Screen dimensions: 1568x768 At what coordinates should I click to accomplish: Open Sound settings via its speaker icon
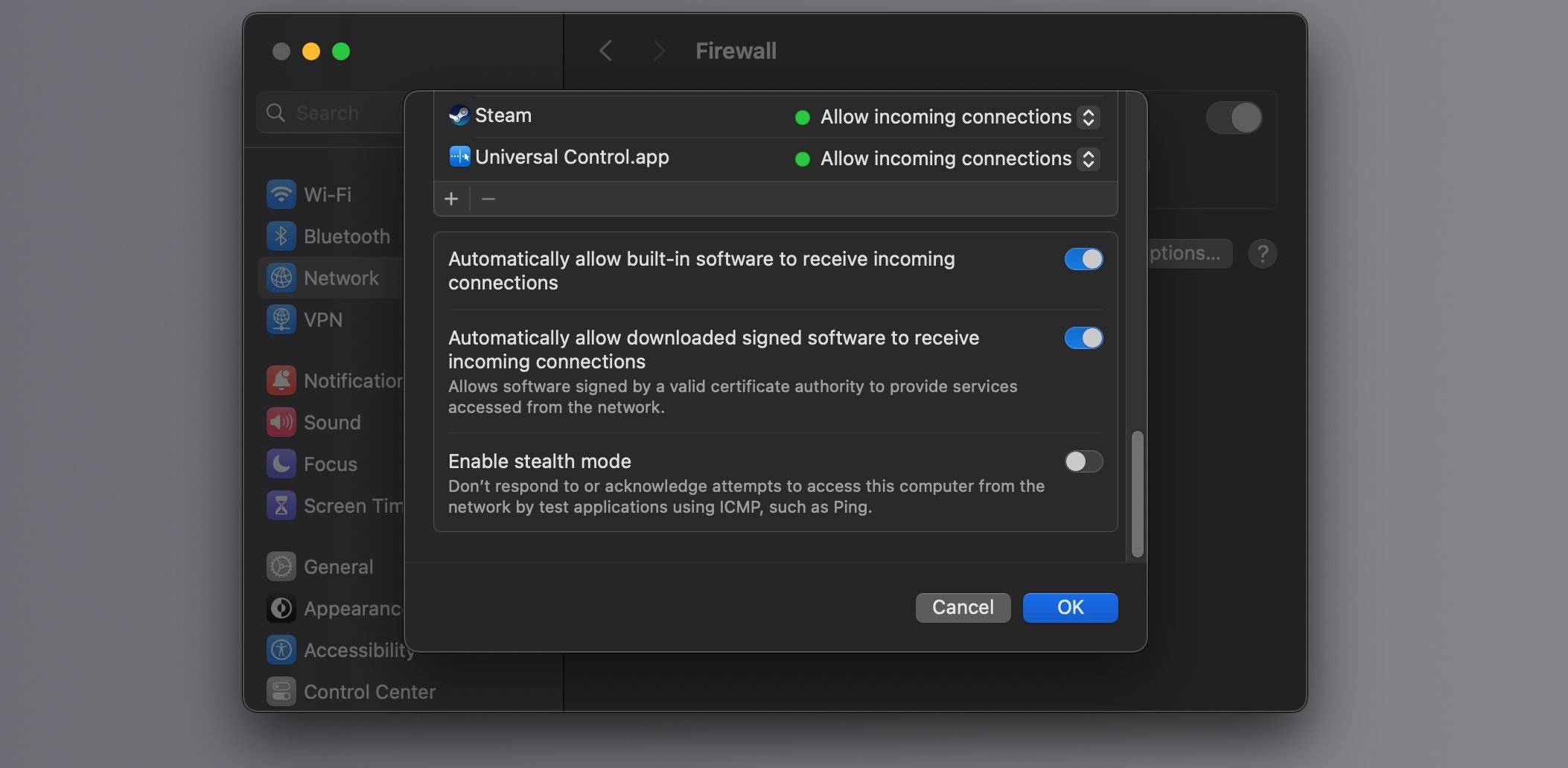click(x=281, y=422)
